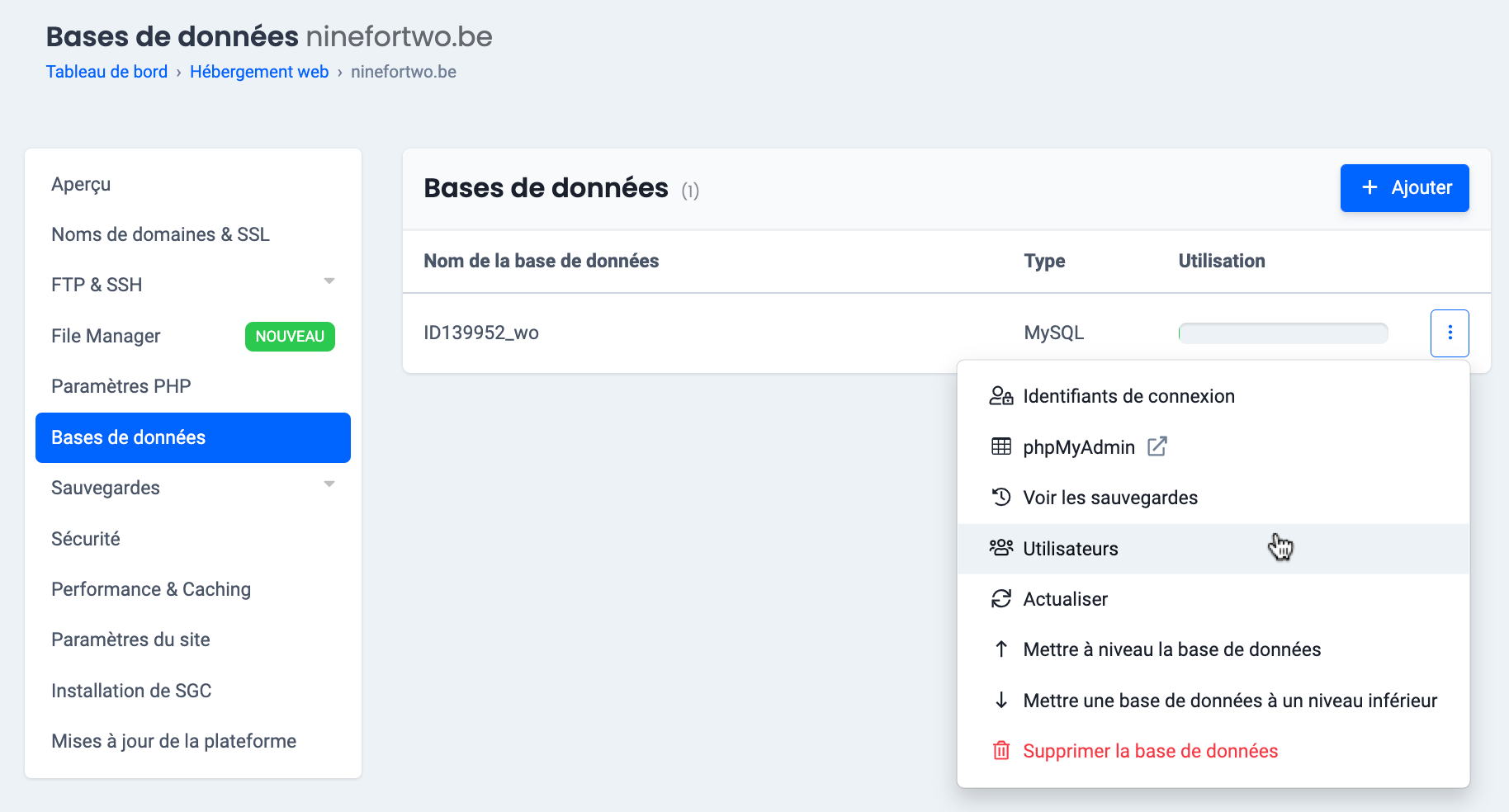The image size is (1509, 812).
Task: Expand the FTP & SSH submenu arrow
Action: pos(329,281)
